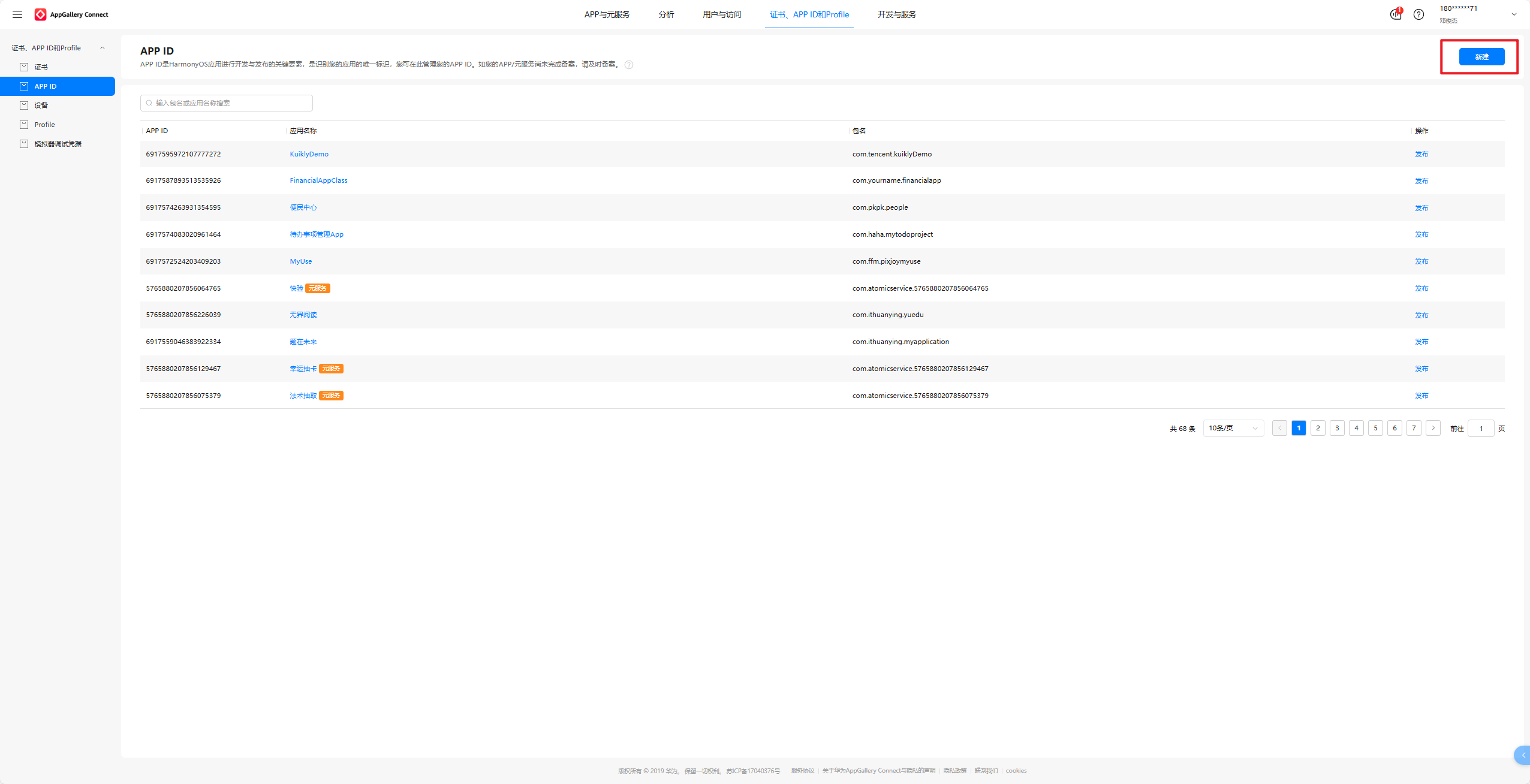Collapse the 证书、APP ID和Profile sidebar group
The height and width of the screenshot is (784, 1530).
click(x=102, y=48)
